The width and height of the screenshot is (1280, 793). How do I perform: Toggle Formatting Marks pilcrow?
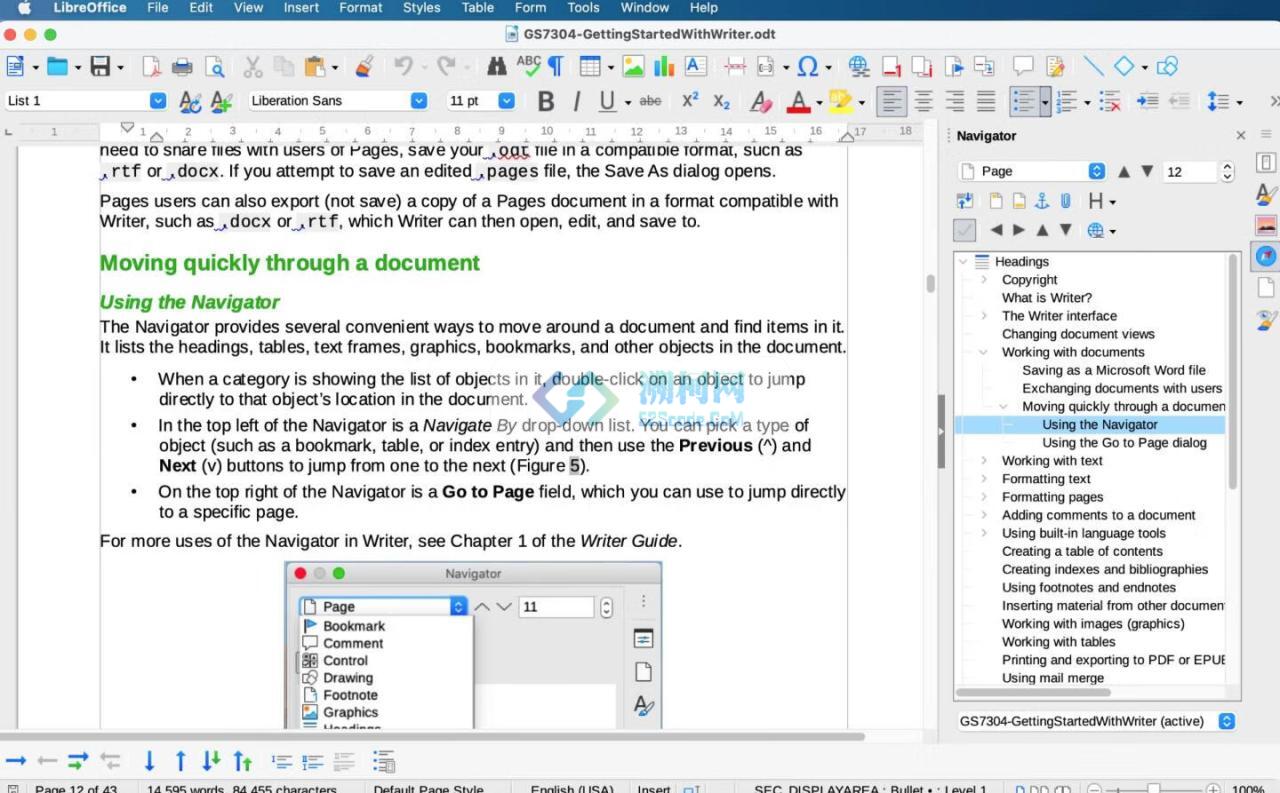555,67
